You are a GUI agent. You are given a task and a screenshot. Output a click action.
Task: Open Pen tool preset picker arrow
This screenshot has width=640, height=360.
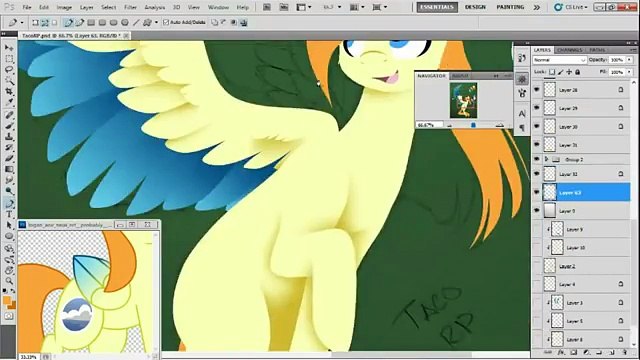pos(22,23)
